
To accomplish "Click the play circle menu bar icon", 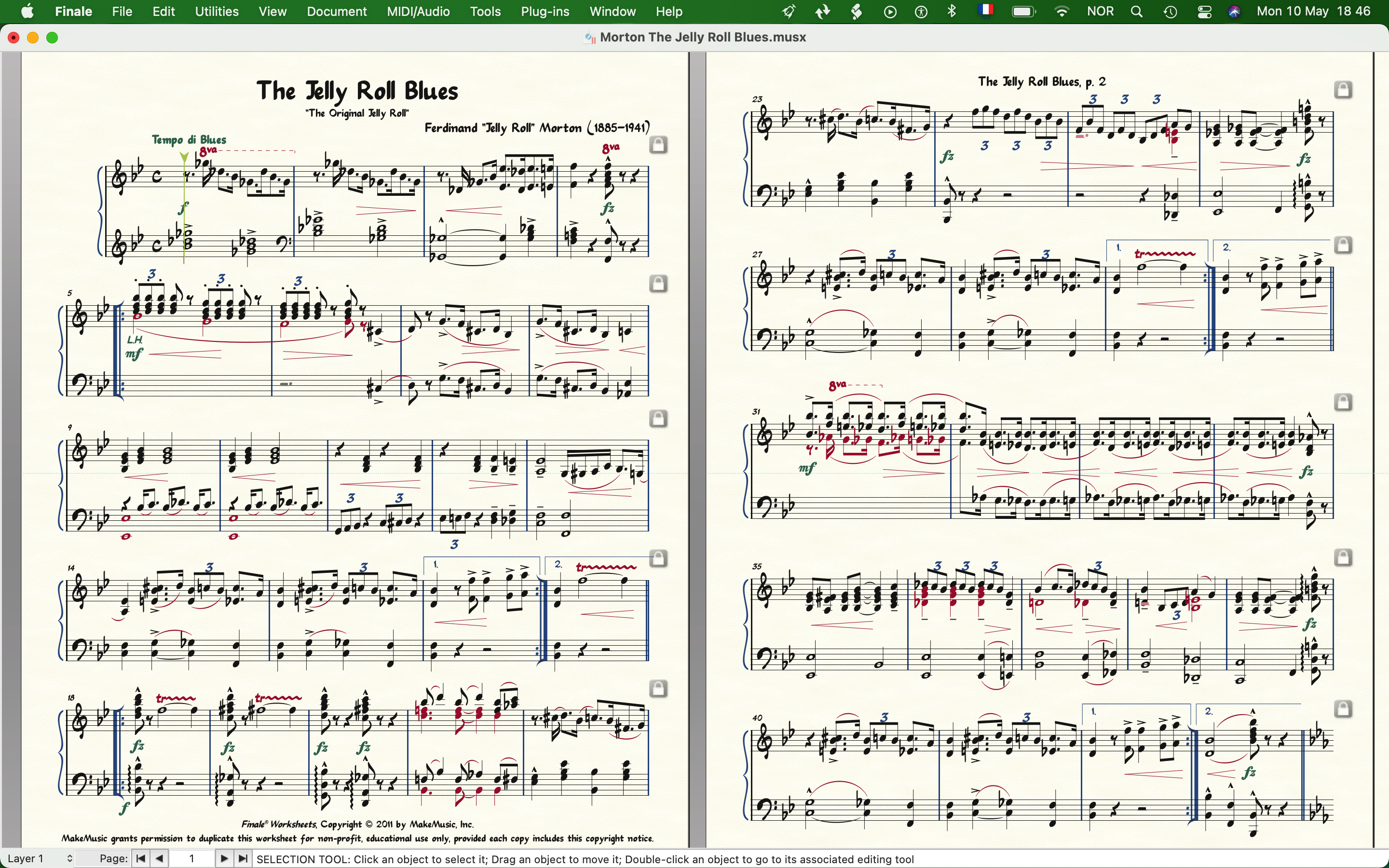I will [891, 12].
